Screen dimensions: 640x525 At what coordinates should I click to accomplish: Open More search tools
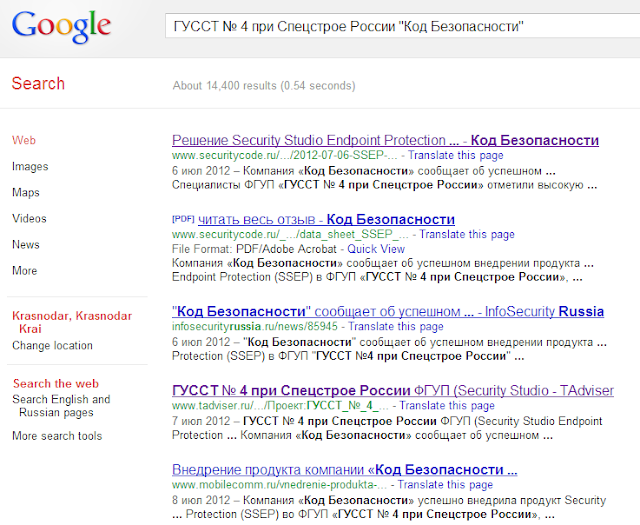(x=57, y=436)
